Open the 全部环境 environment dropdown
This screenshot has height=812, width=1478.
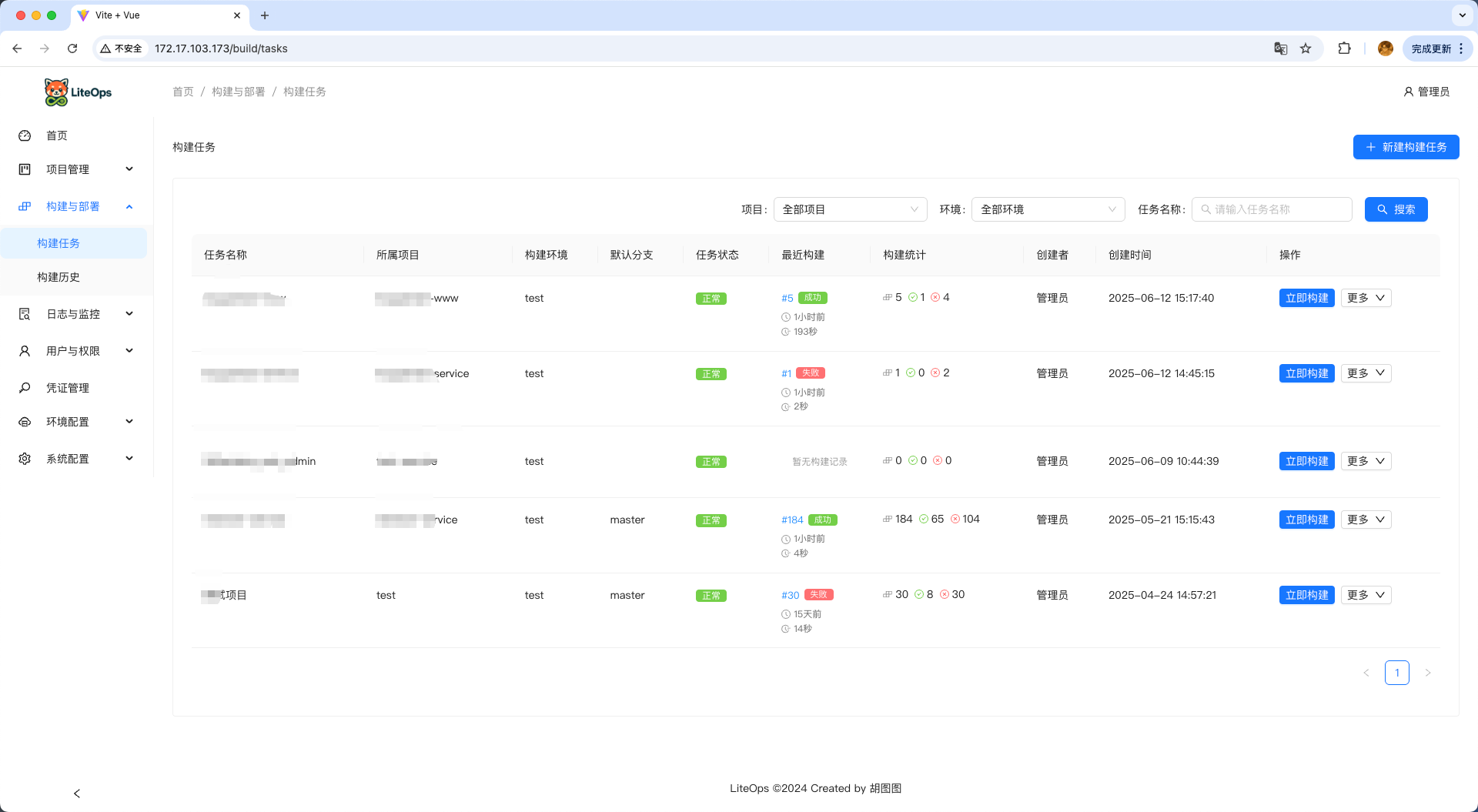tap(1048, 209)
